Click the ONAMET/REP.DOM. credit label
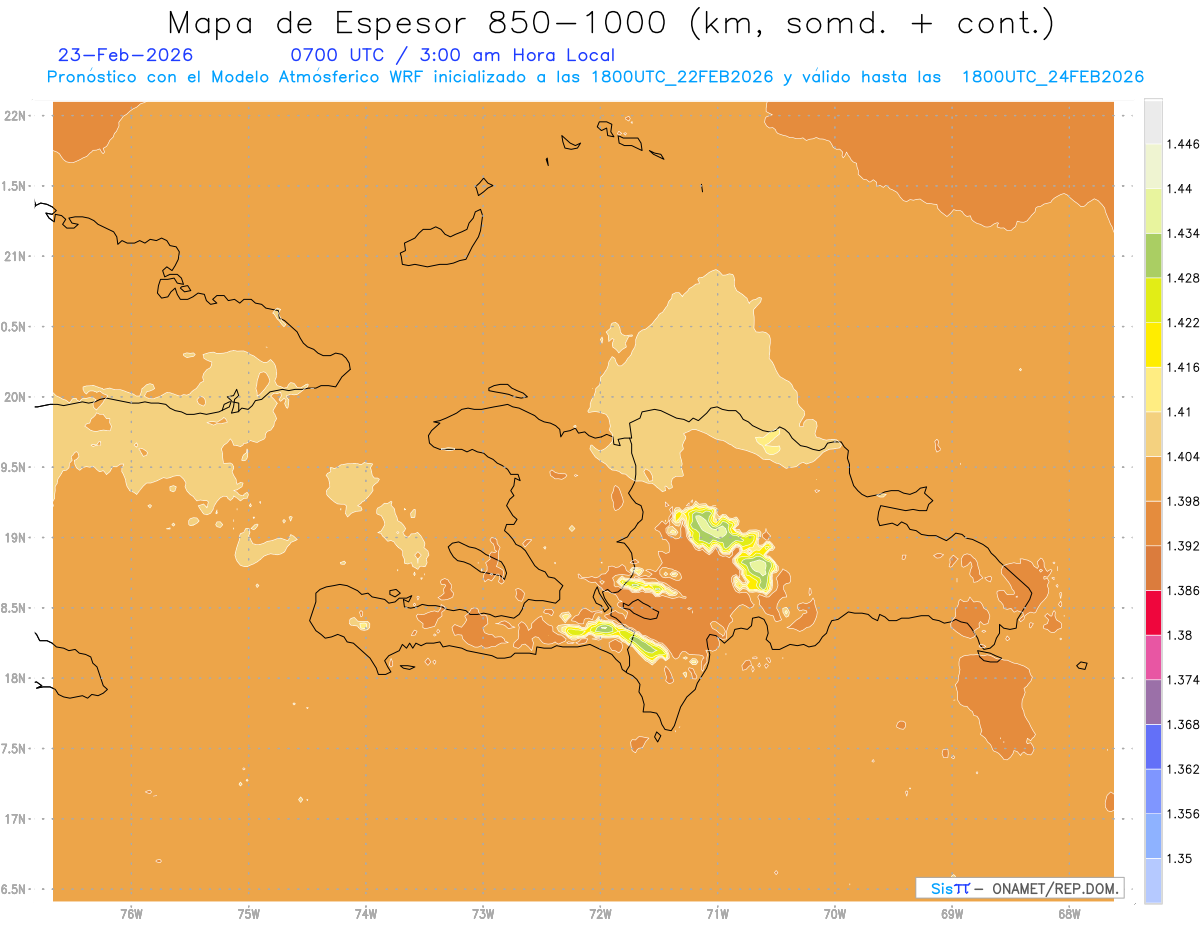Image resolution: width=1200 pixels, height=927 pixels. [1057, 888]
